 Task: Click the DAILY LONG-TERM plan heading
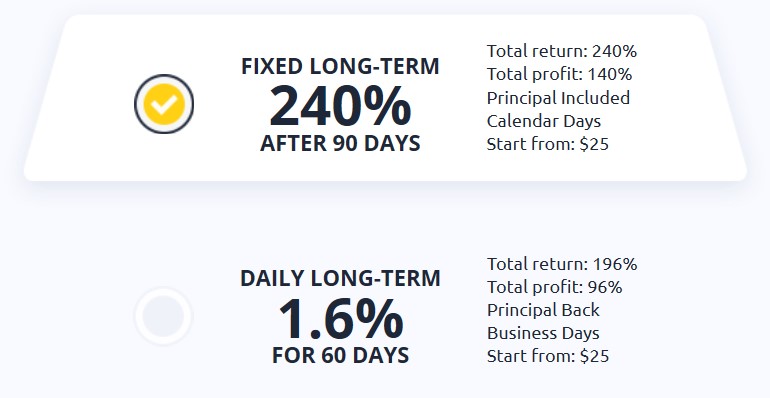[340, 279]
